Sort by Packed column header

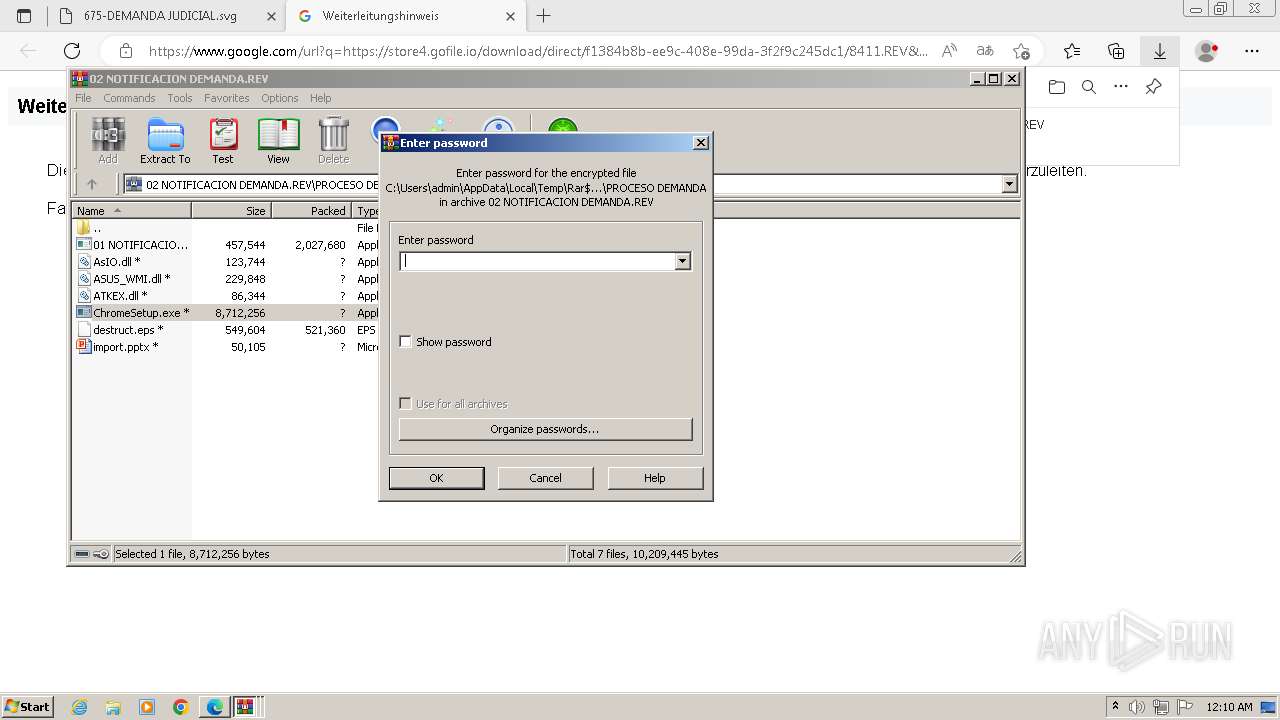[x=311, y=211]
